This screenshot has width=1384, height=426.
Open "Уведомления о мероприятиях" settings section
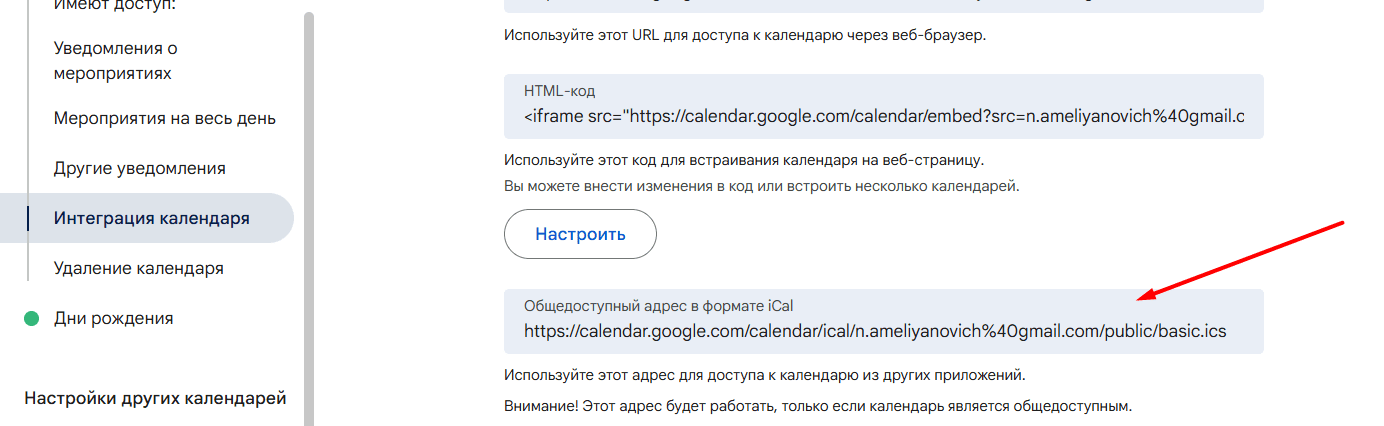[x=116, y=60]
